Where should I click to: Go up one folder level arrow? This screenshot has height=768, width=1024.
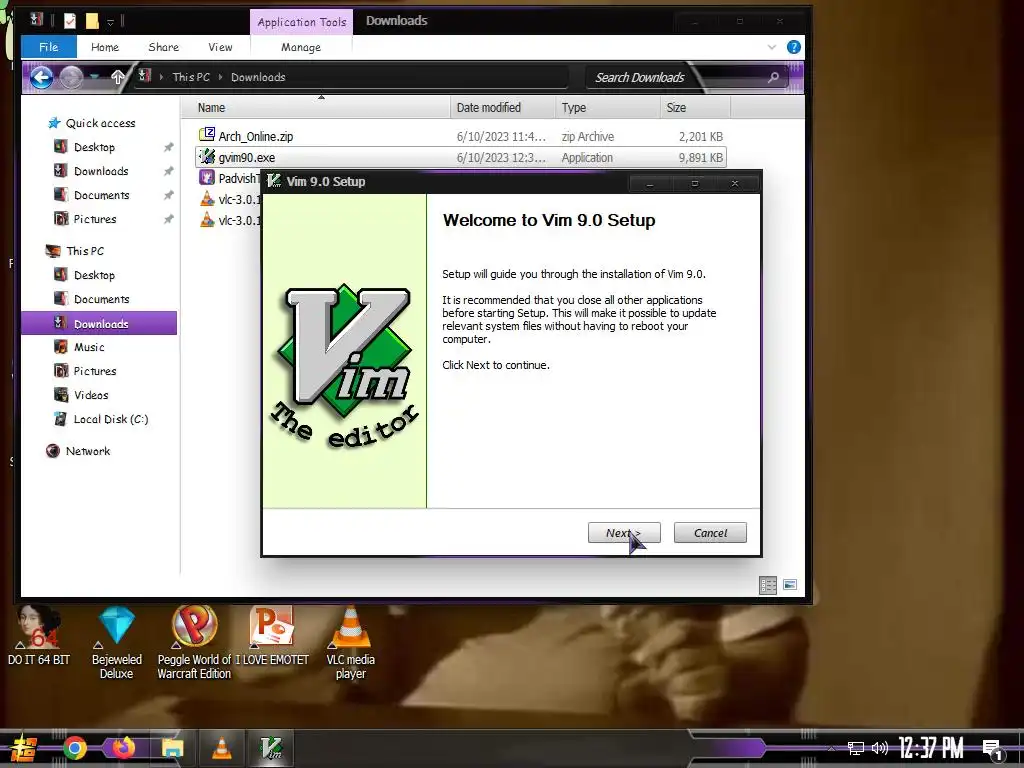118,77
